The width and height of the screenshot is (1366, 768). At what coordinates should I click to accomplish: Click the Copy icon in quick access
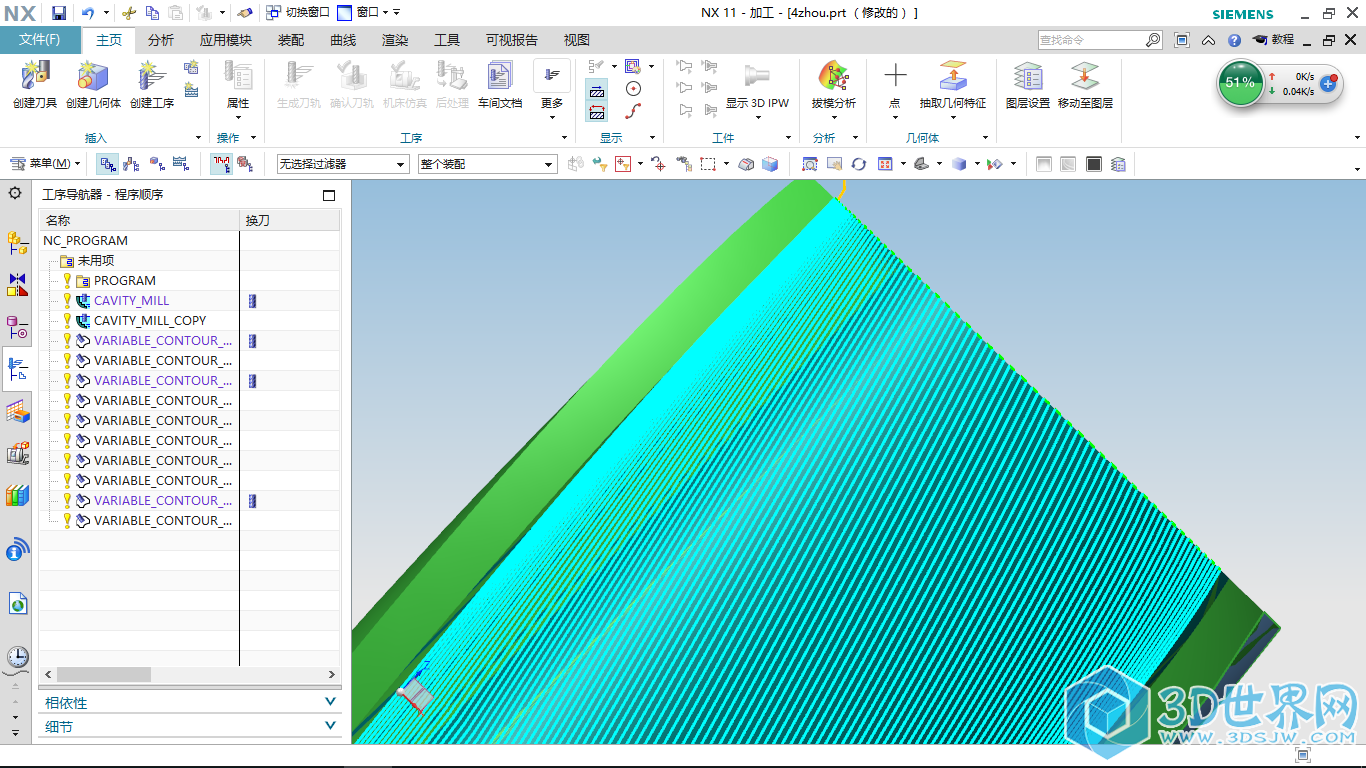pyautogui.click(x=152, y=13)
